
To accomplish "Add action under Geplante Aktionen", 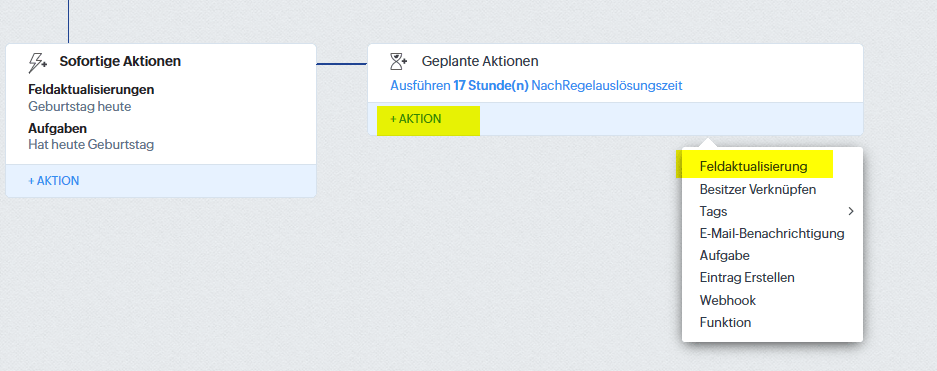I will pyautogui.click(x=416, y=119).
